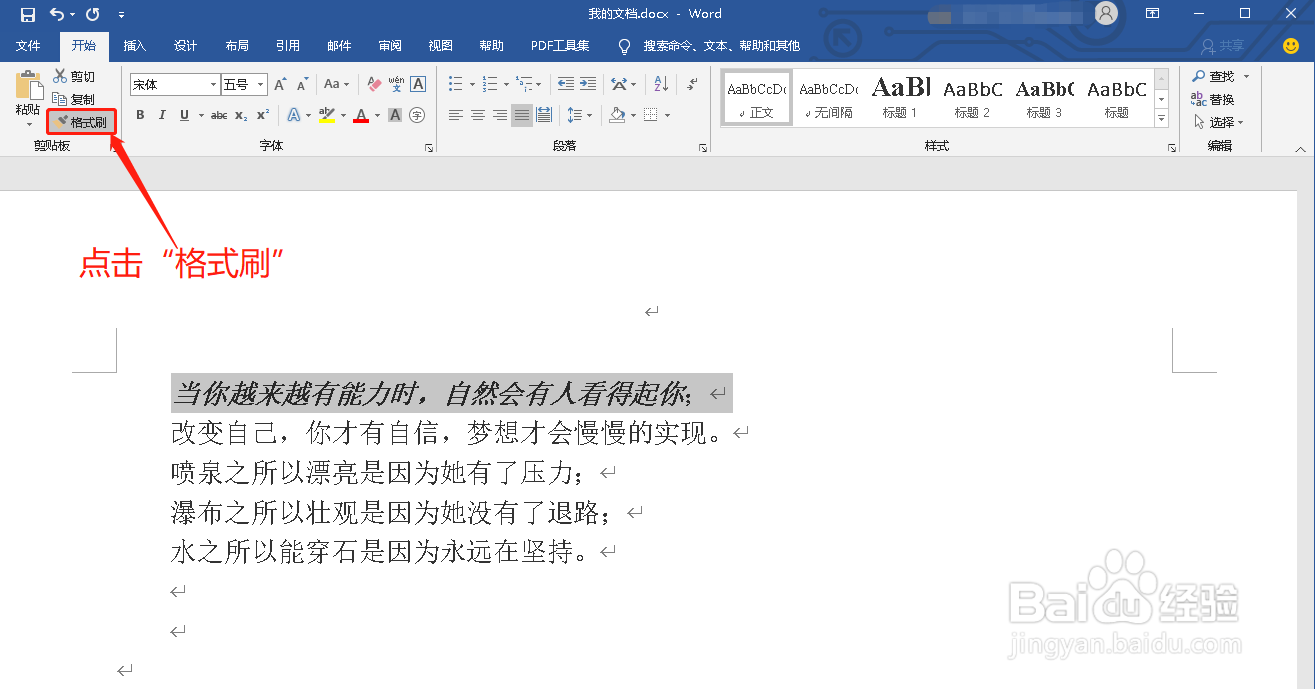Open the 审阅 ribbon tab
This screenshot has width=1315, height=689.
point(390,45)
